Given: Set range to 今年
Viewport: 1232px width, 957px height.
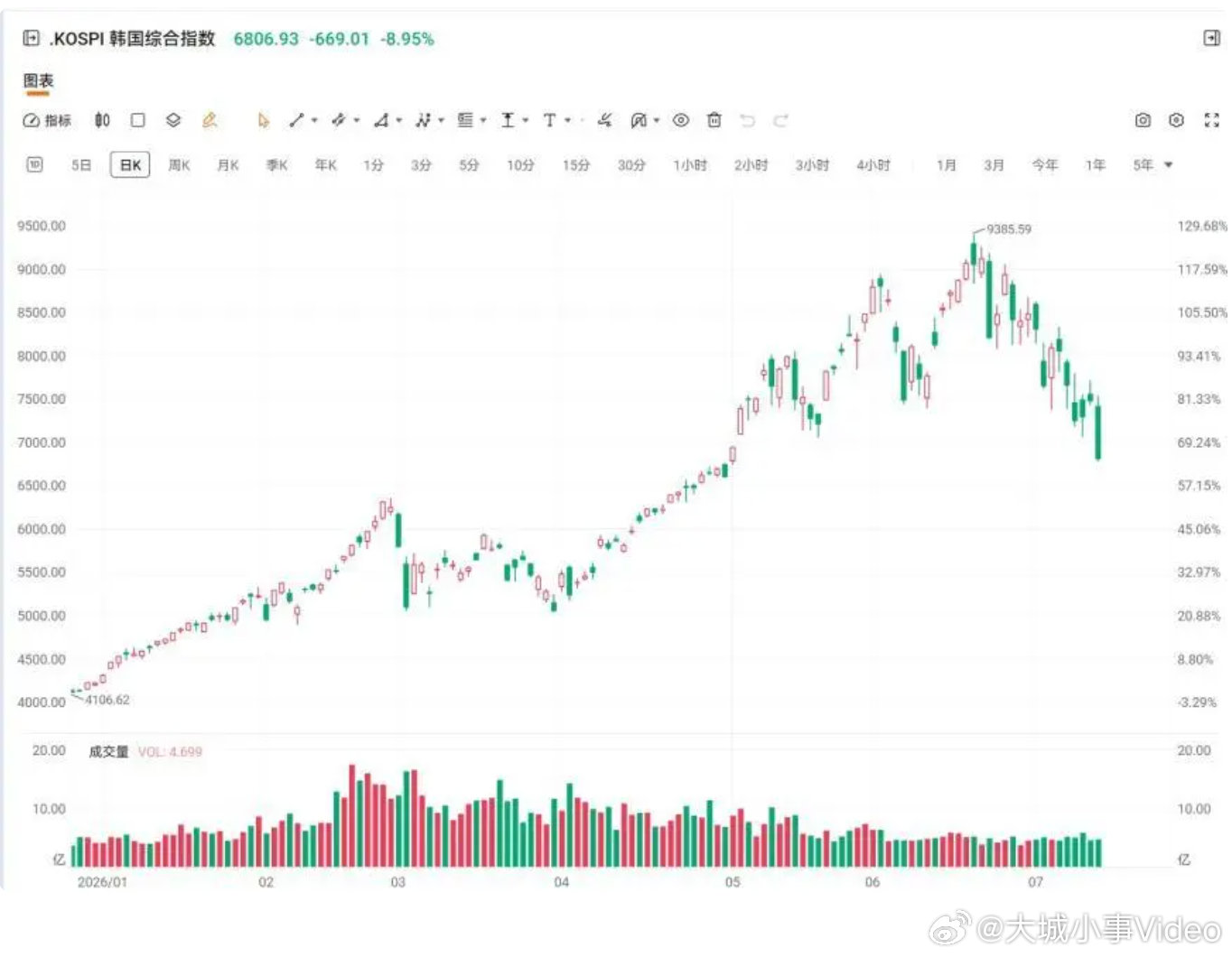Looking at the screenshot, I should click(1044, 165).
